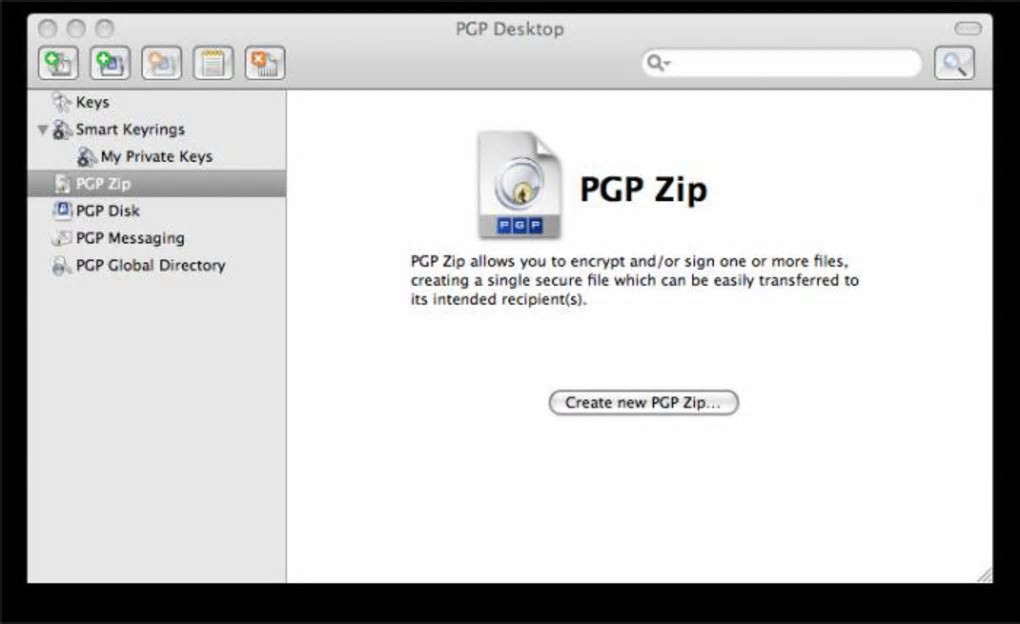Open the Clipboard notepad toolbar icon

[x=213, y=63]
